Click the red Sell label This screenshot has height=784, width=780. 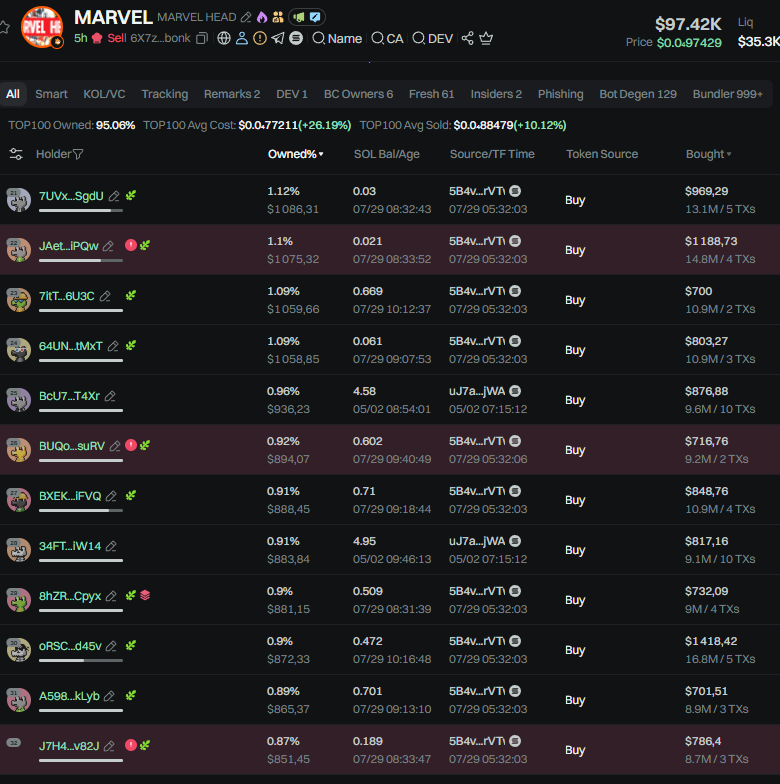pyautogui.click(x=116, y=38)
